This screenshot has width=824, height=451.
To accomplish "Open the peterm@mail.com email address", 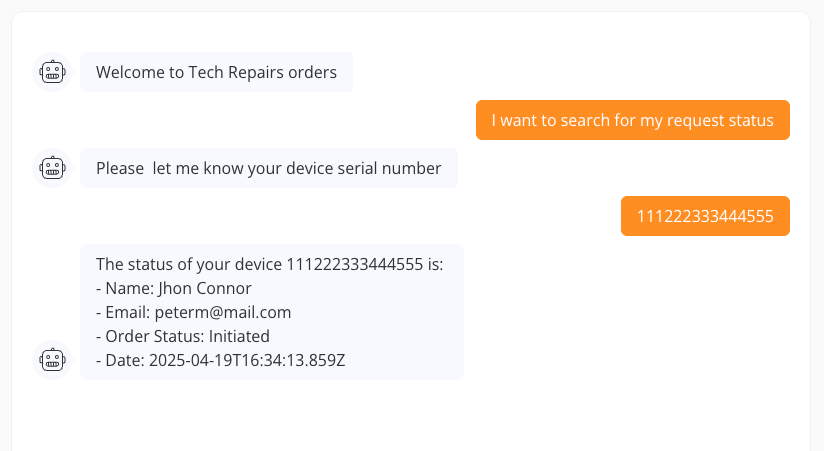I will coord(222,312).
